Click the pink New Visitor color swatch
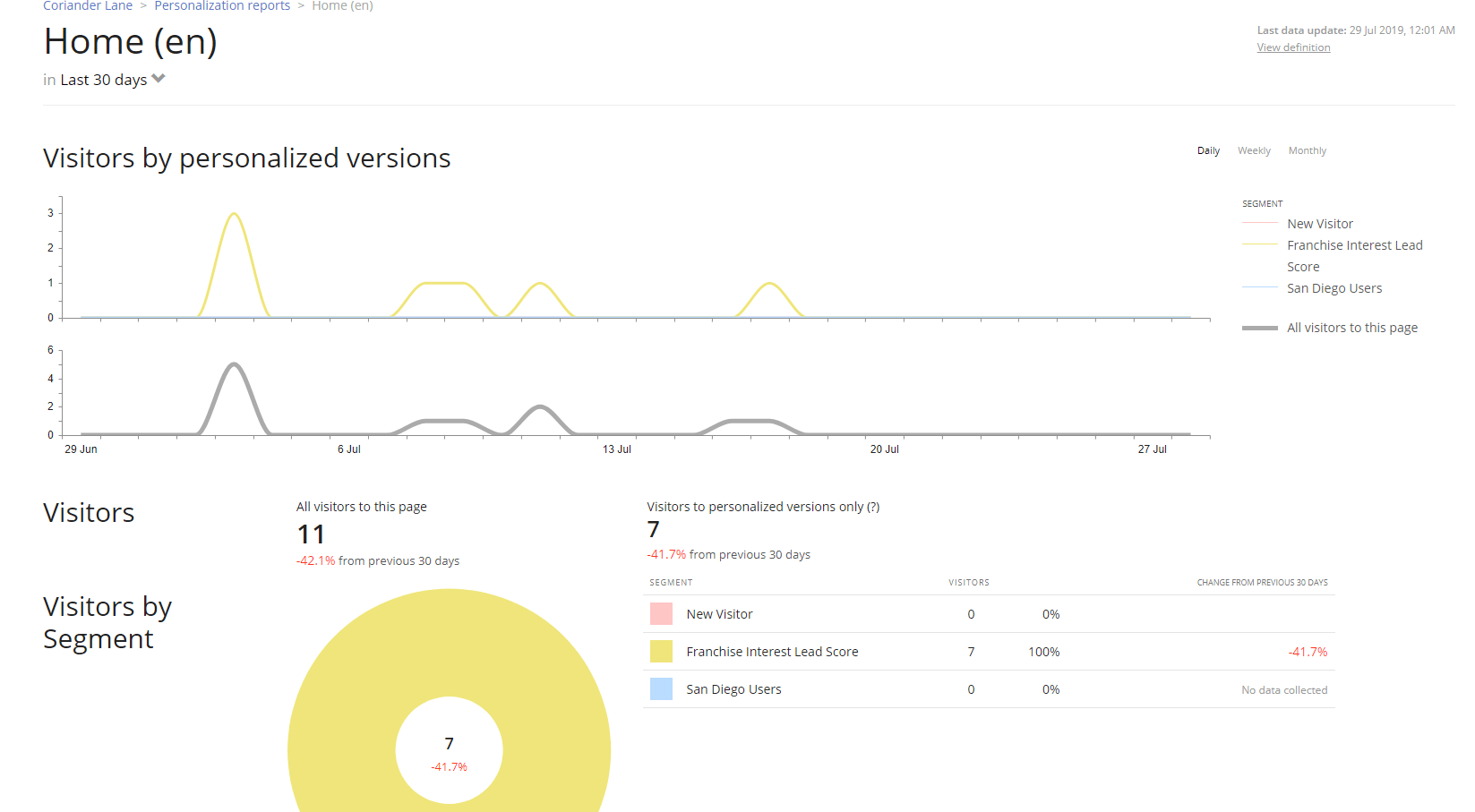Image resolution: width=1475 pixels, height=812 pixels. [x=661, y=614]
